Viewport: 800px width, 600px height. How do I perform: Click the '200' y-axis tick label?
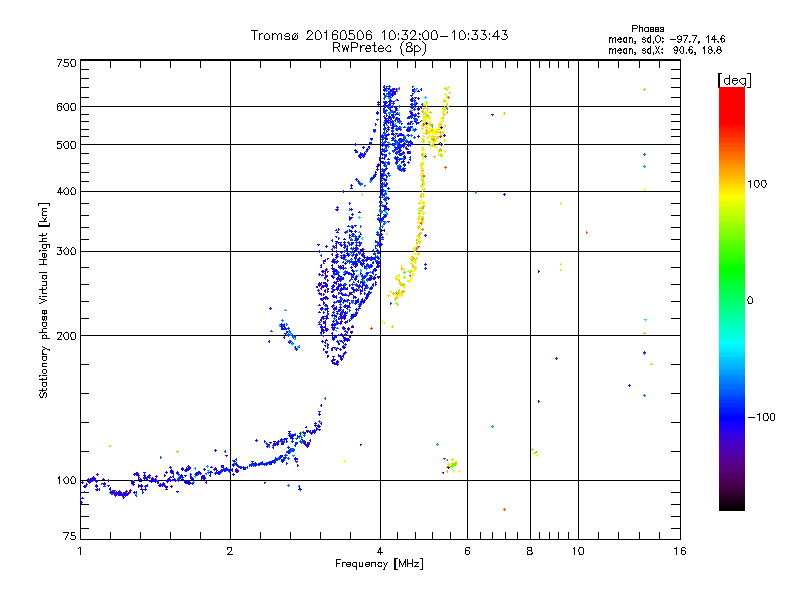66,336
